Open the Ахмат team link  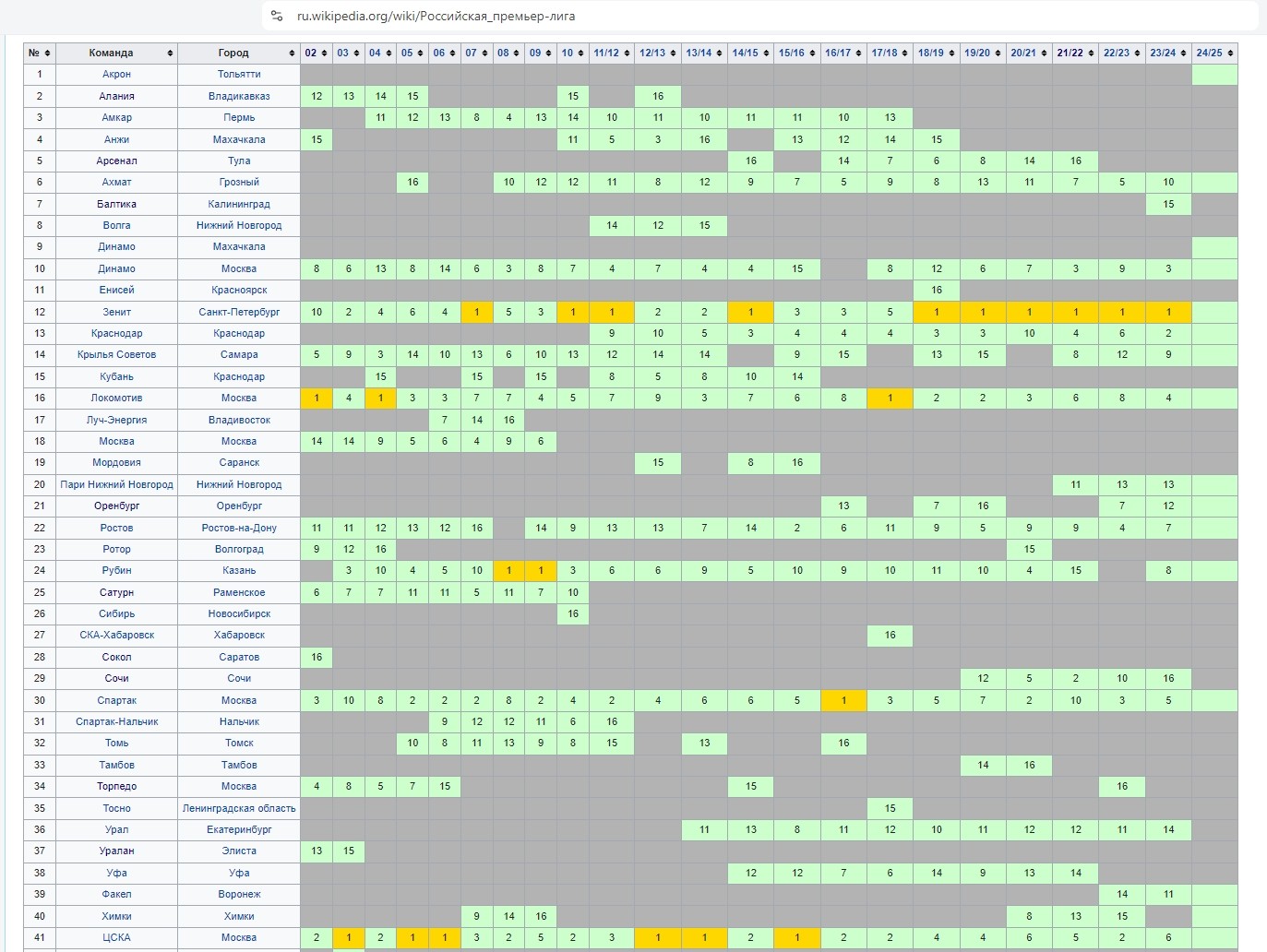tap(116, 182)
